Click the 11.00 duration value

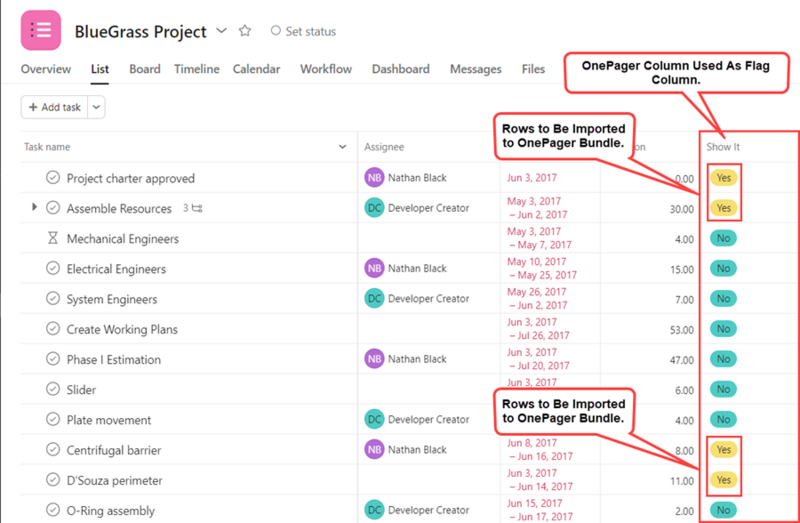pos(682,481)
